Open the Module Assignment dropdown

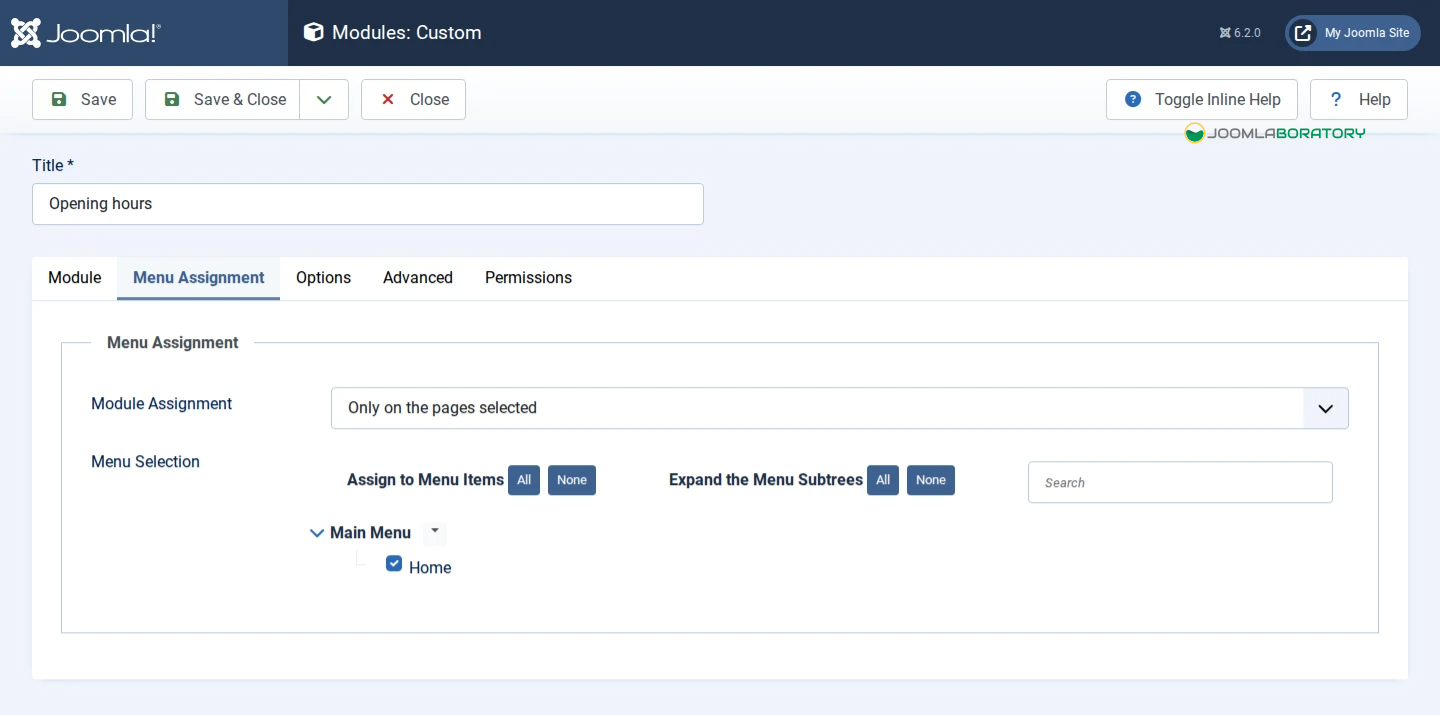[x=840, y=408]
